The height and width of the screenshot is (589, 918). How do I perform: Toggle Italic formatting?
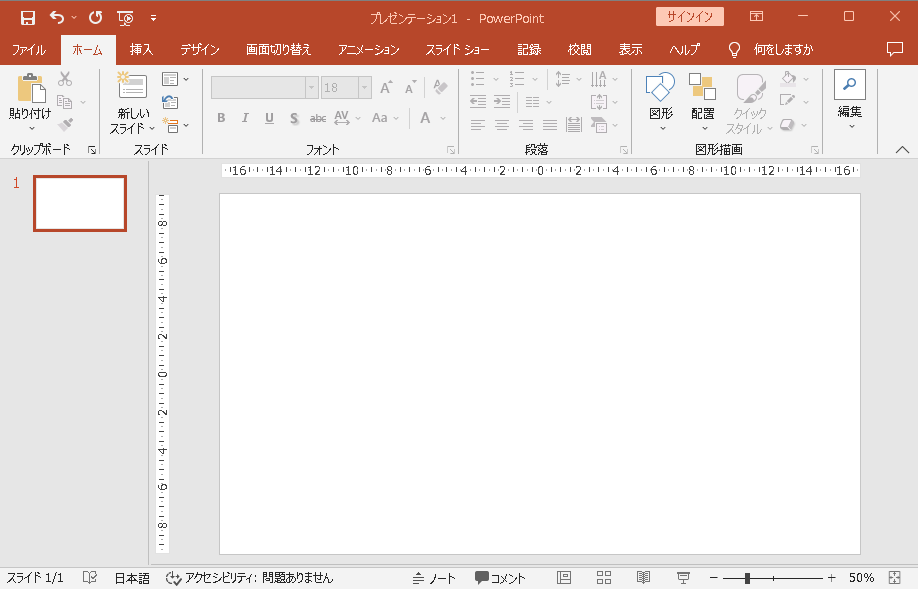click(x=245, y=118)
